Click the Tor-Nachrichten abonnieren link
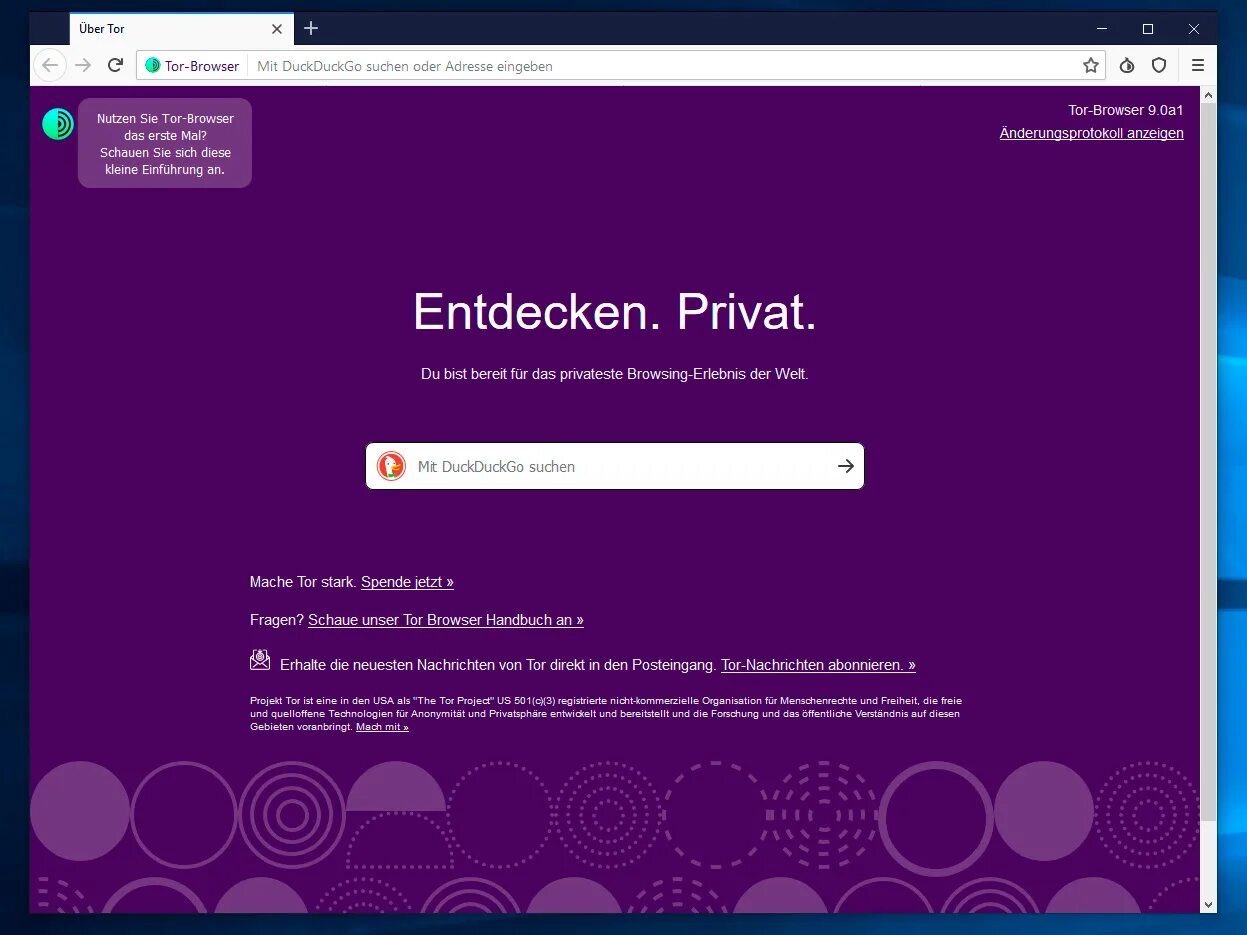The height and width of the screenshot is (935, 1247). 818,665
